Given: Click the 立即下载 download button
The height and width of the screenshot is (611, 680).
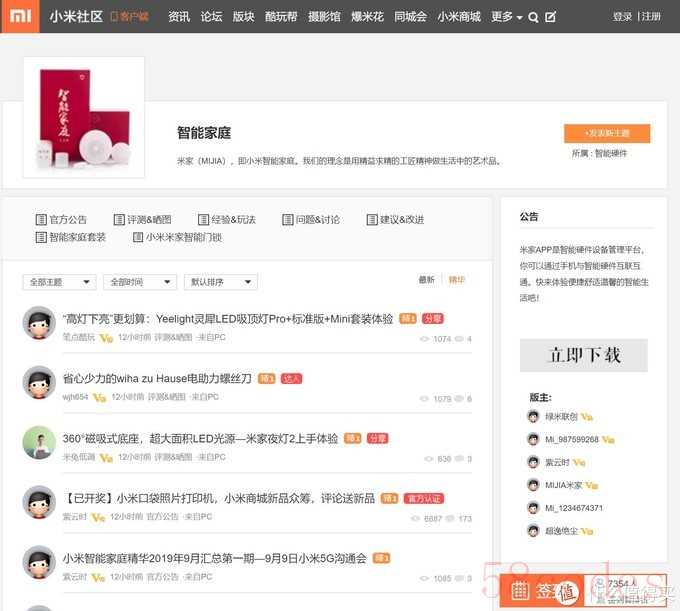Looking at the screenshot, I should 583,355.
